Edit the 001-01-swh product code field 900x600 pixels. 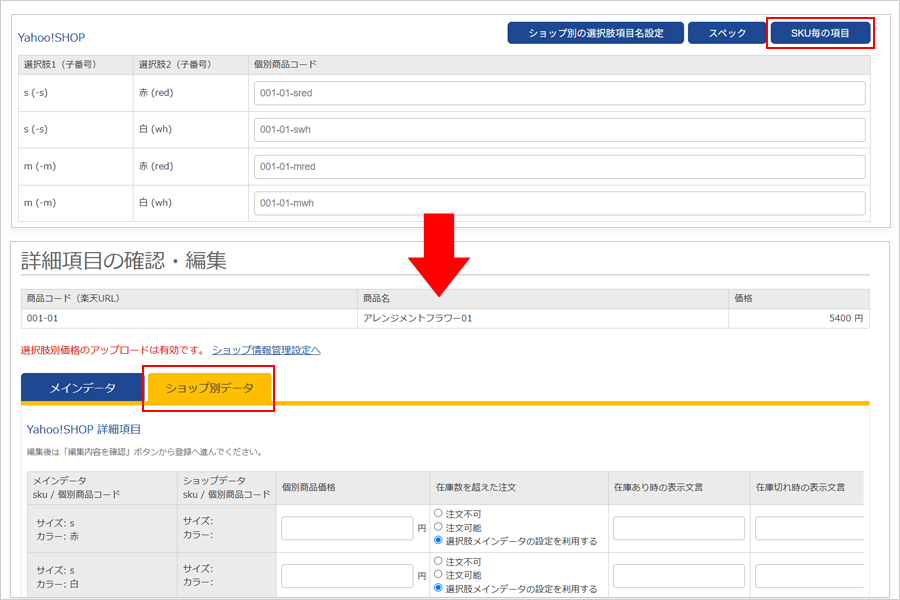(560, 130)
